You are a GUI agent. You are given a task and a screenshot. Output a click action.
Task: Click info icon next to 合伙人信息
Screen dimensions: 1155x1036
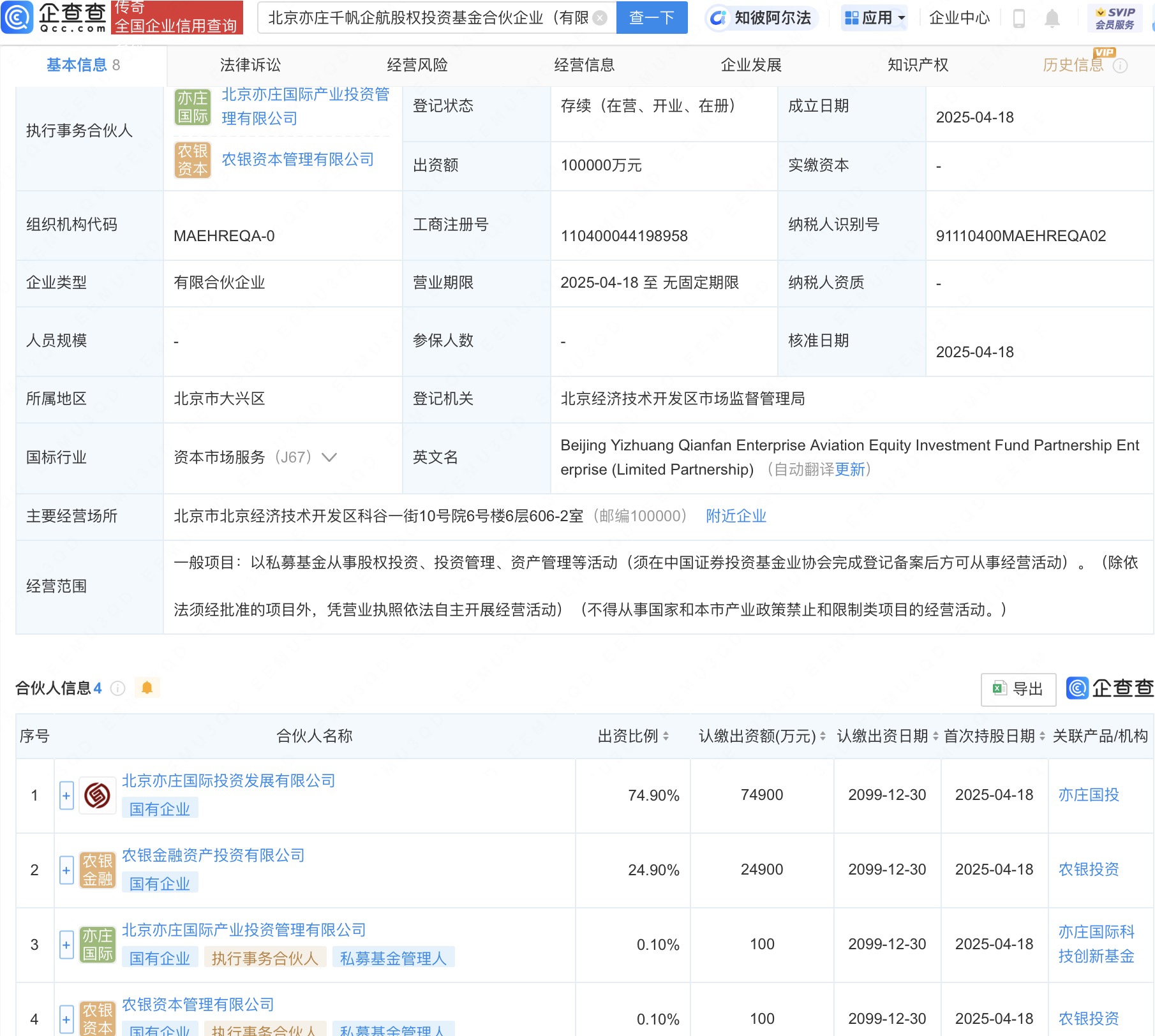click(117, 688)
